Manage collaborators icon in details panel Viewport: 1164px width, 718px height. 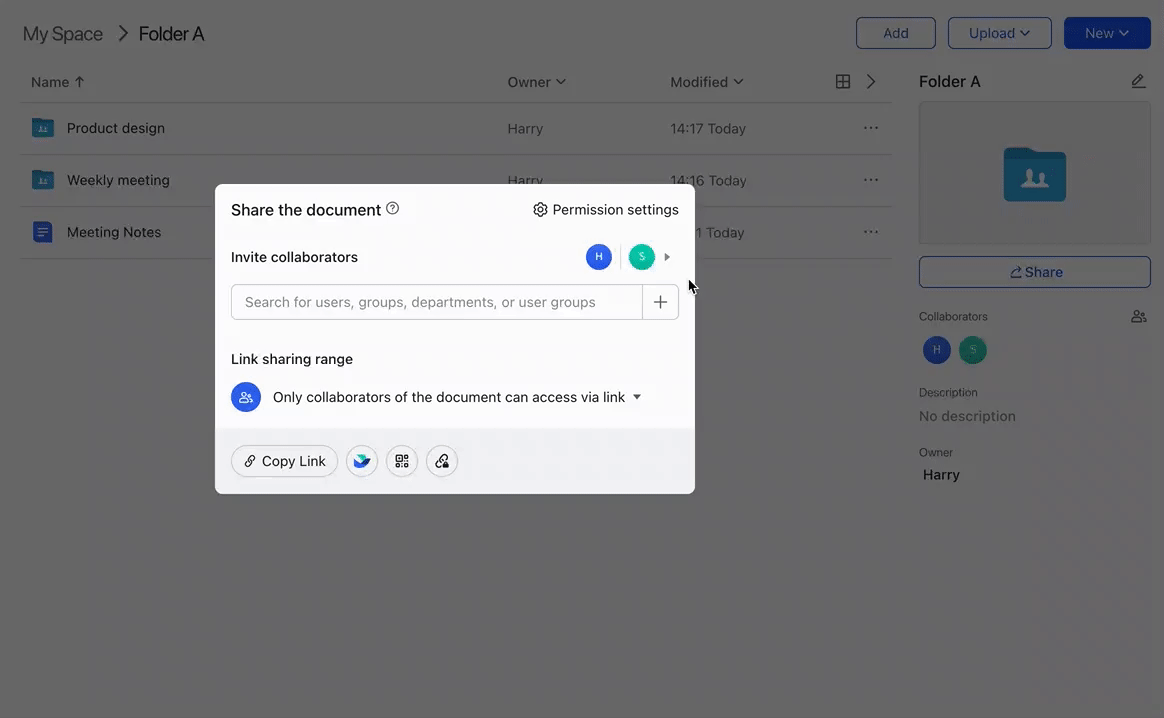1139,316
